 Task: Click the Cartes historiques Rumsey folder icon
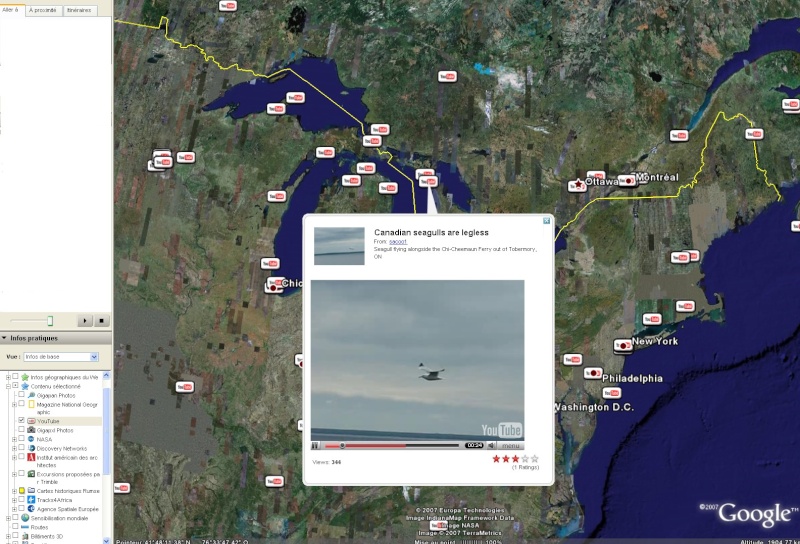coord(31,490)
